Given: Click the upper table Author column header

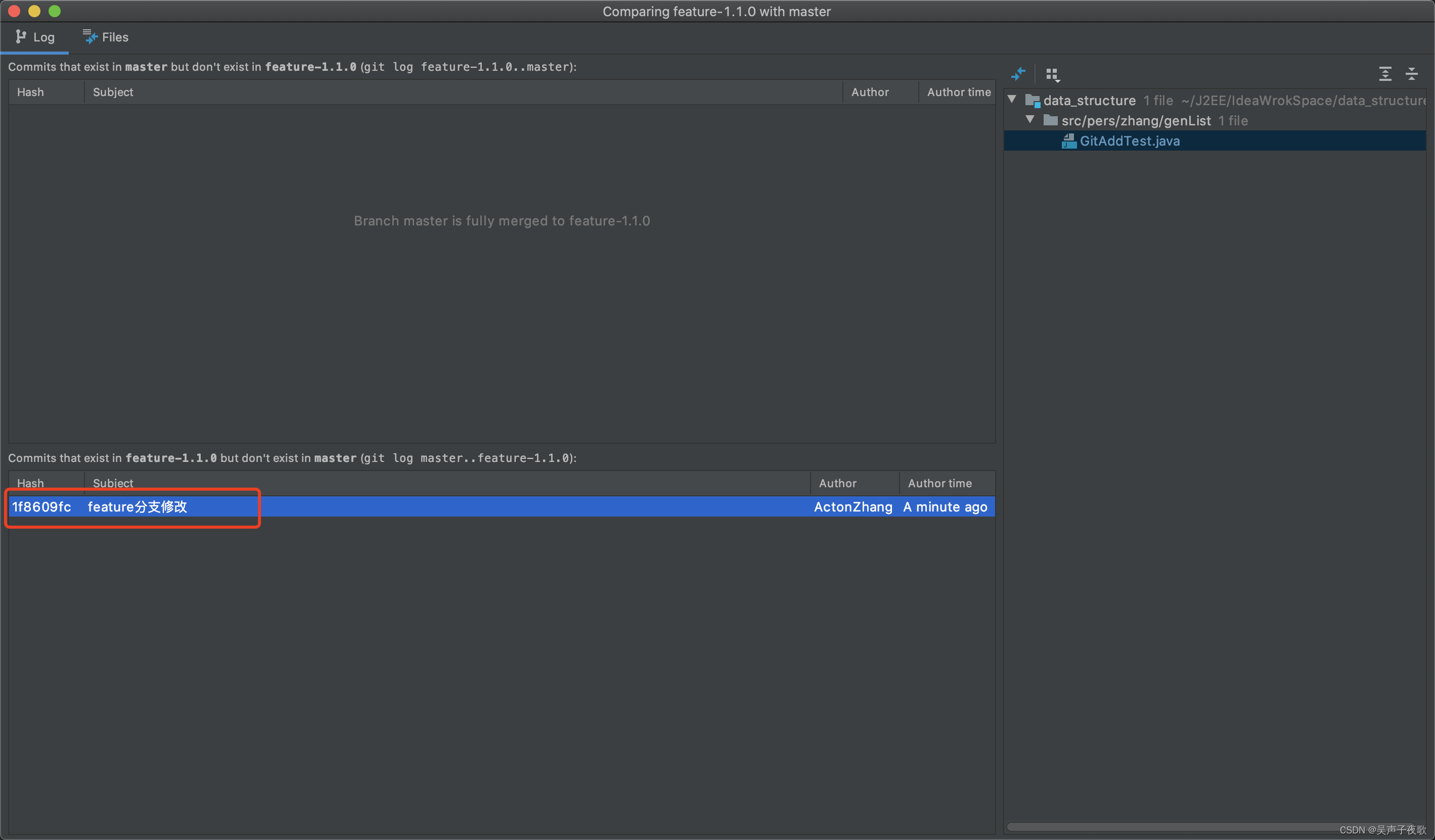Looking at the screenshot, I should click(880, 92).
